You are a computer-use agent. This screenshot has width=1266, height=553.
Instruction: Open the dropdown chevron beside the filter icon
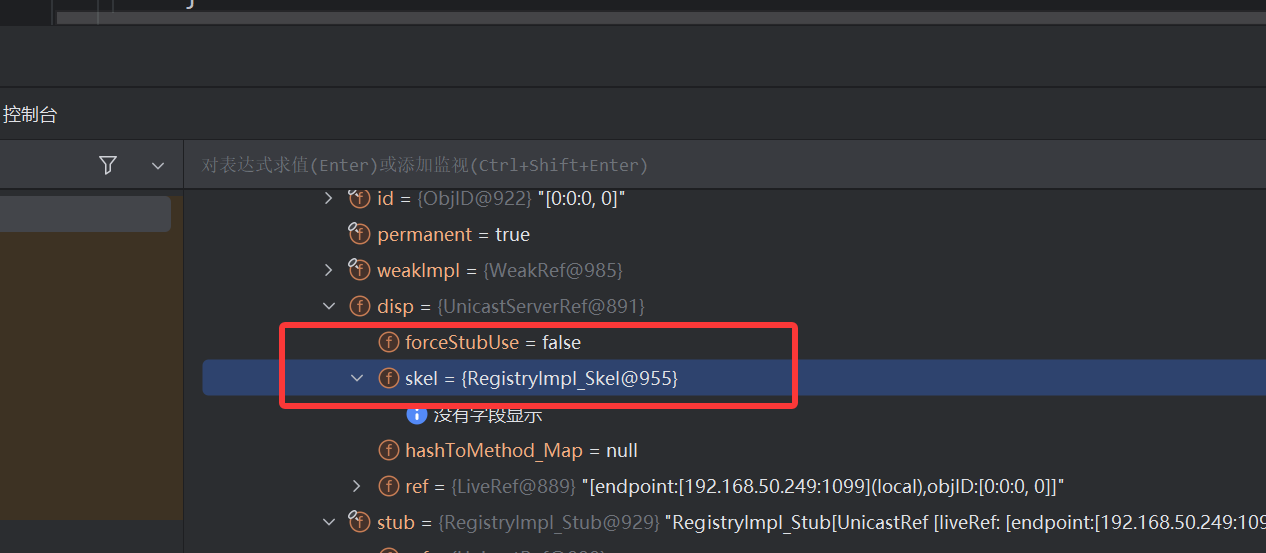click(x=157, y=166)
